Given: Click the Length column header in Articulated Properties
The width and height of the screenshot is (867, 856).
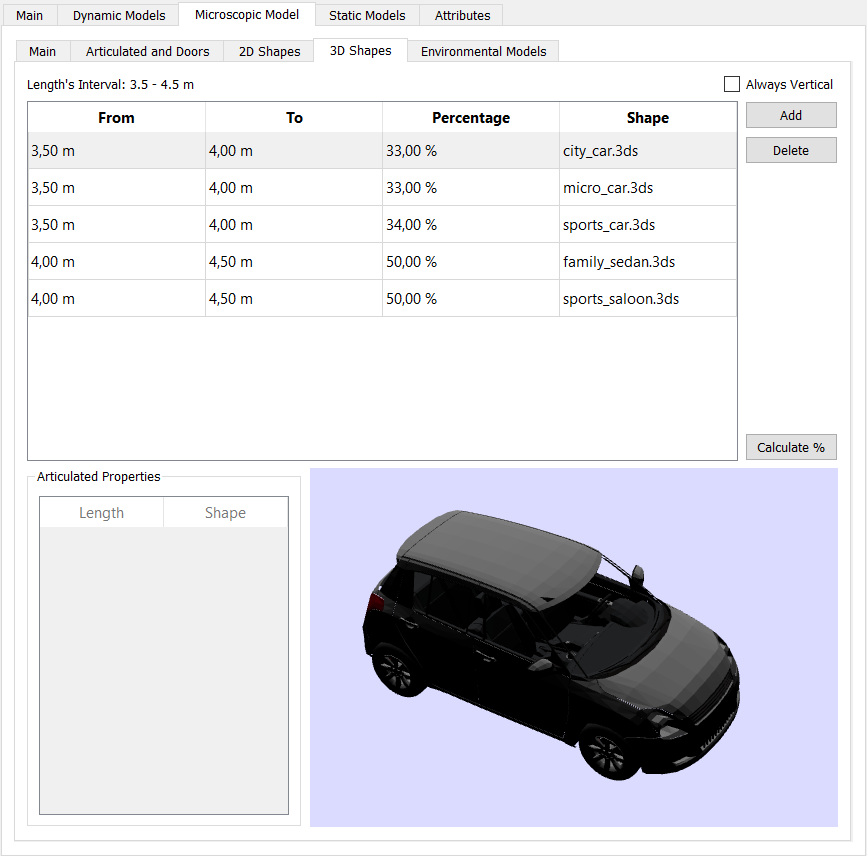Looking at the screenshot, I should (101, 512).
